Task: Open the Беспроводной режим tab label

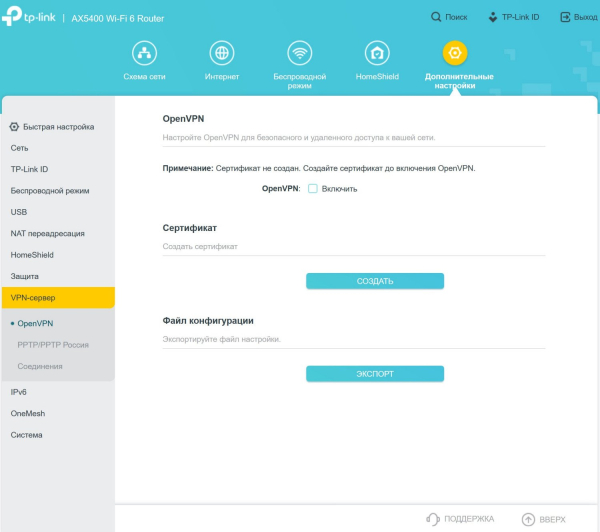Action: click(300, 81)
